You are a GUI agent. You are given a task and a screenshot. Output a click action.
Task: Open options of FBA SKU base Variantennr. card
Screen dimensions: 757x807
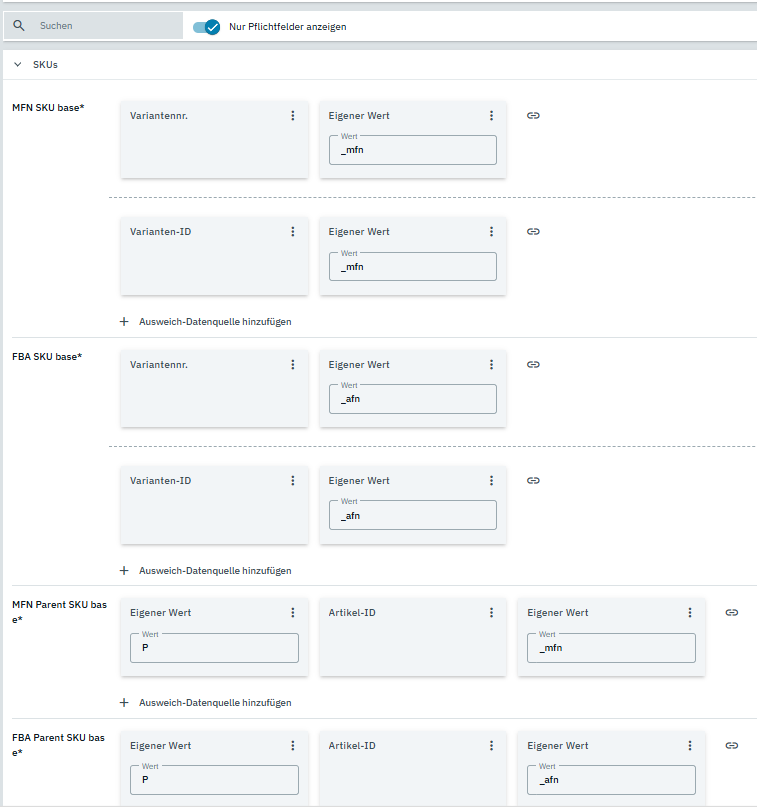[293, 365]
